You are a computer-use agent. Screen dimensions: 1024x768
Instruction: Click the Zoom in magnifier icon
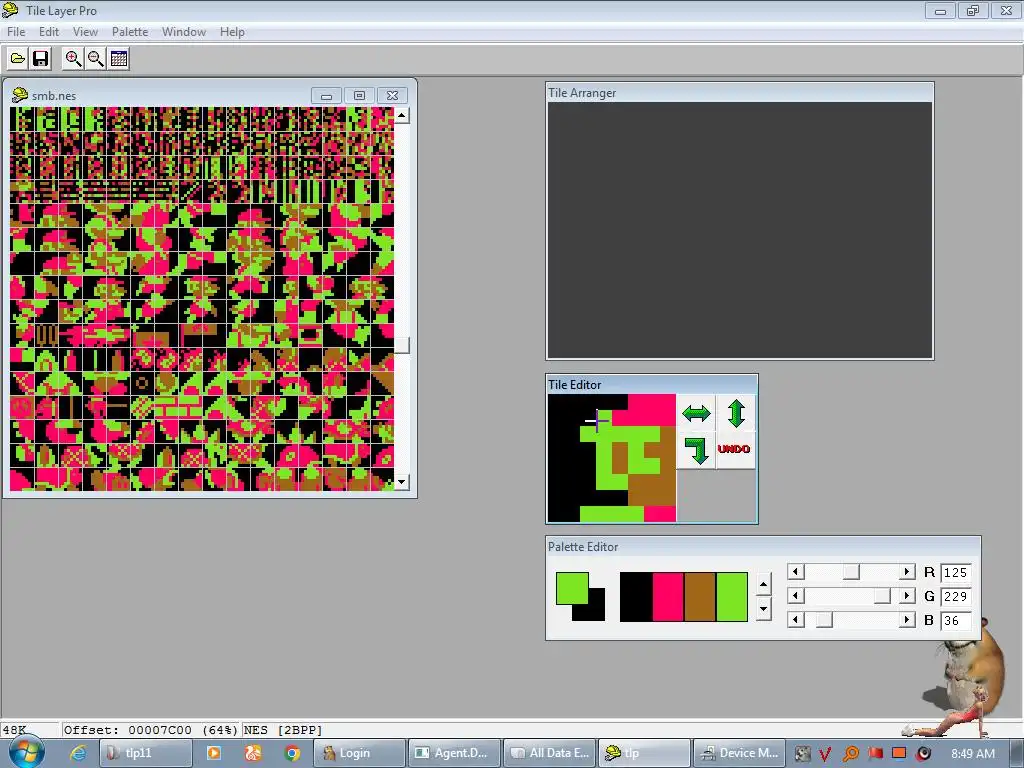pos(73,59)
